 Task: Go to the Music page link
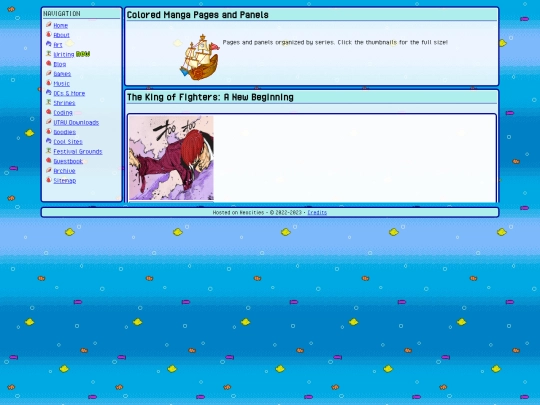click(62, 84)
